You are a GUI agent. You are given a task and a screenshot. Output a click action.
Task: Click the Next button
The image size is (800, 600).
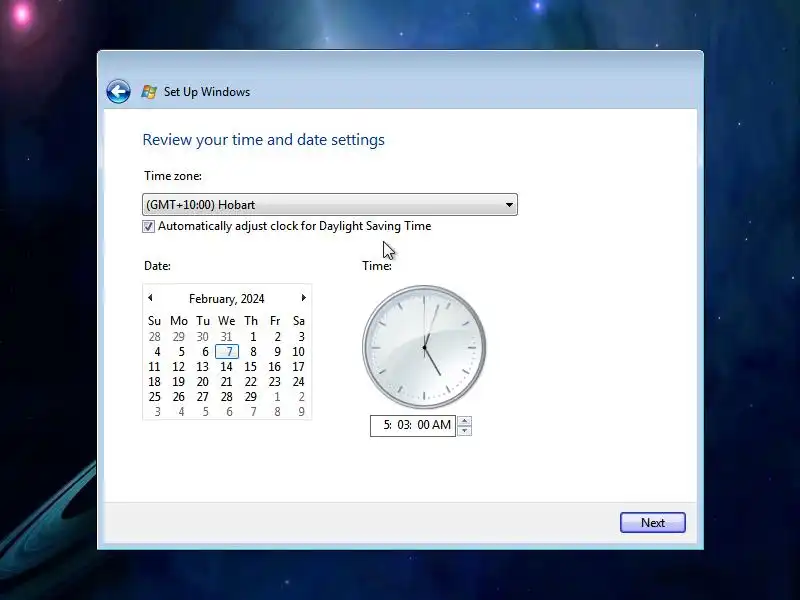pos(653,522)
